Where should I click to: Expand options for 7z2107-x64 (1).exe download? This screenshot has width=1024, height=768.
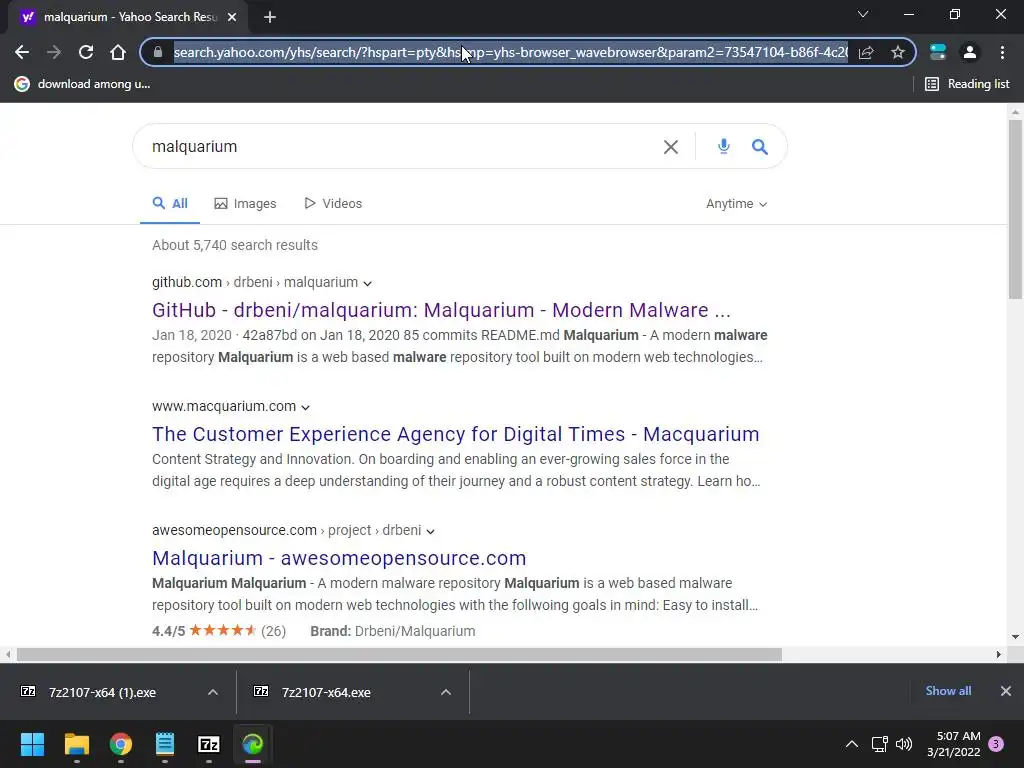click(x=213, y=692)
